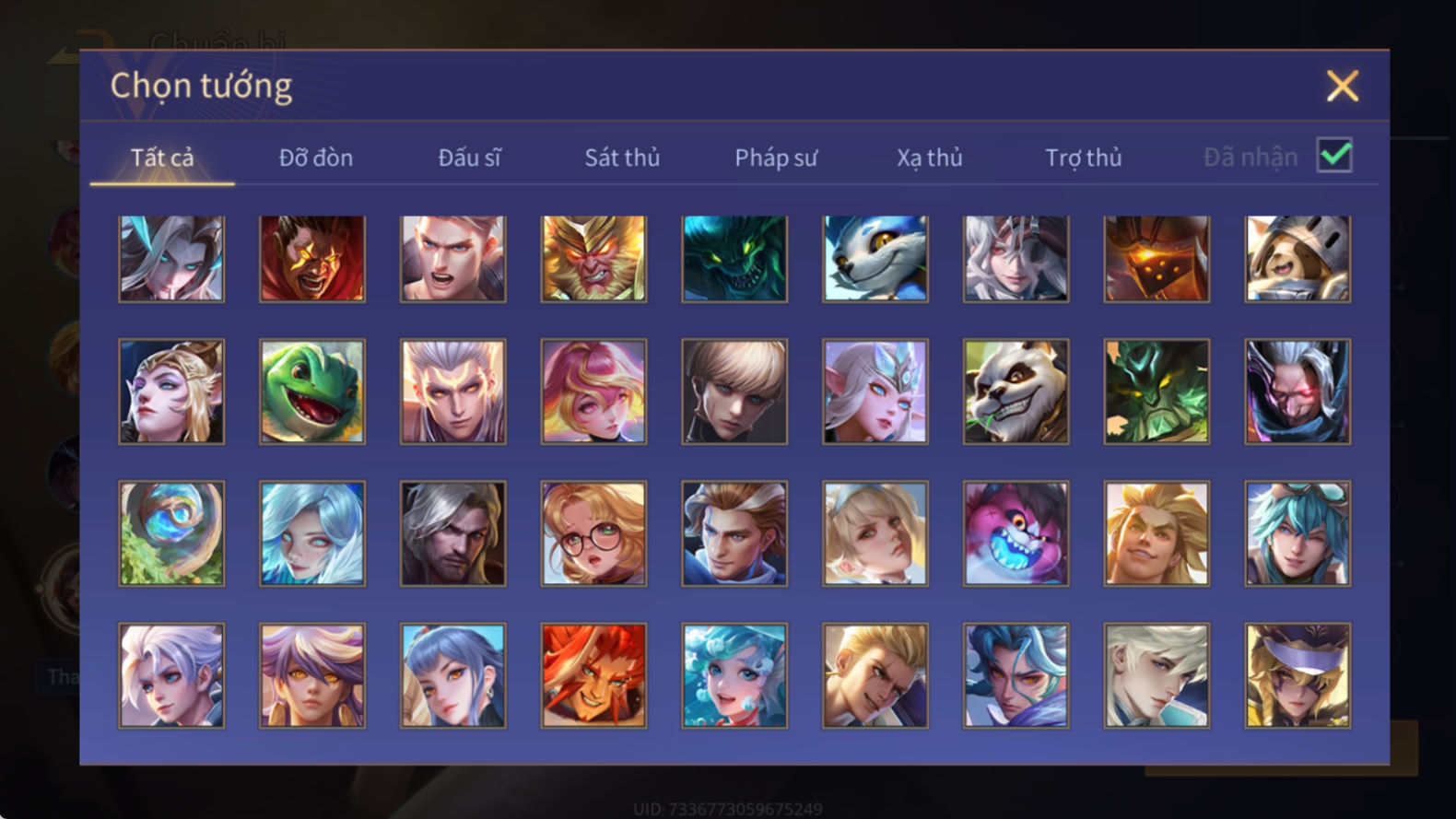Image resolution: width=1456 pixels, height=819 pixels.
Task: Close the Chọn tướng dialog
Action: coord(1343,86)
